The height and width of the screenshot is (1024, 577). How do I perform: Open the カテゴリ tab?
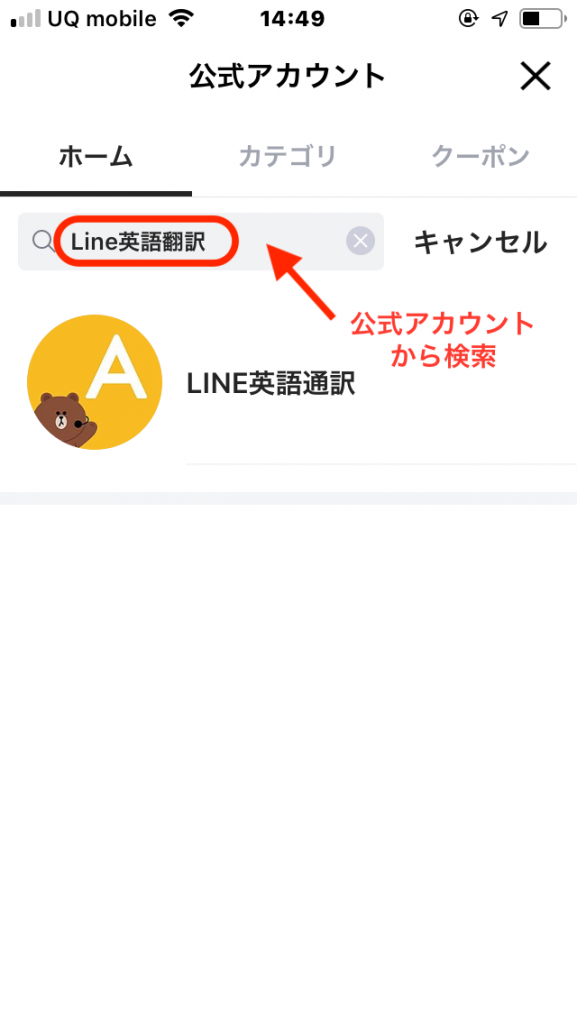tap(288, 157)
